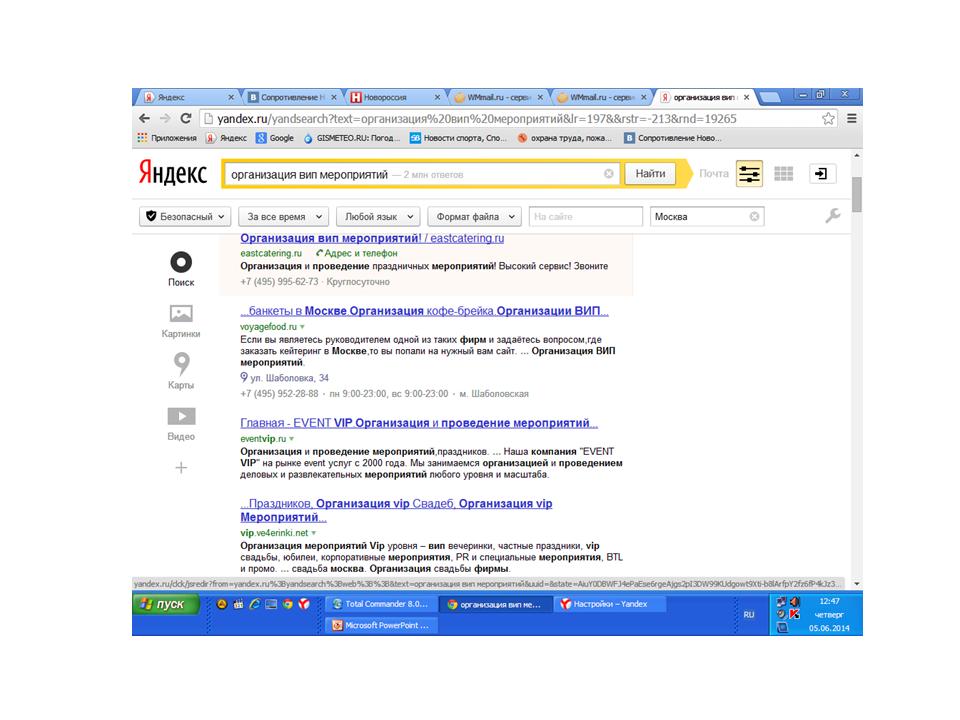Click the Найти search button
960x720 pixels.
pyautogui.click(x=650, y=173)
